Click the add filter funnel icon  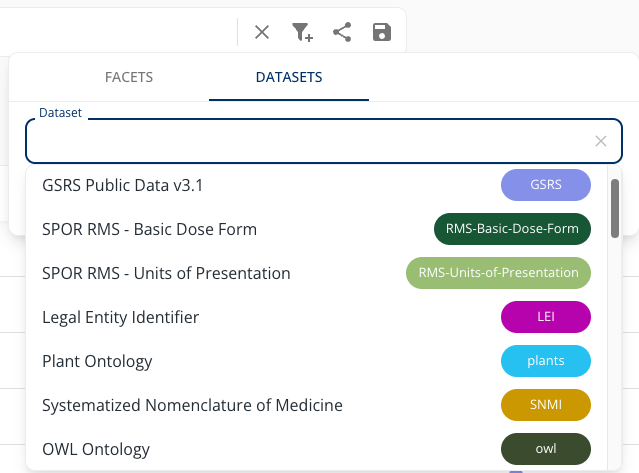[x=302, y=32]
